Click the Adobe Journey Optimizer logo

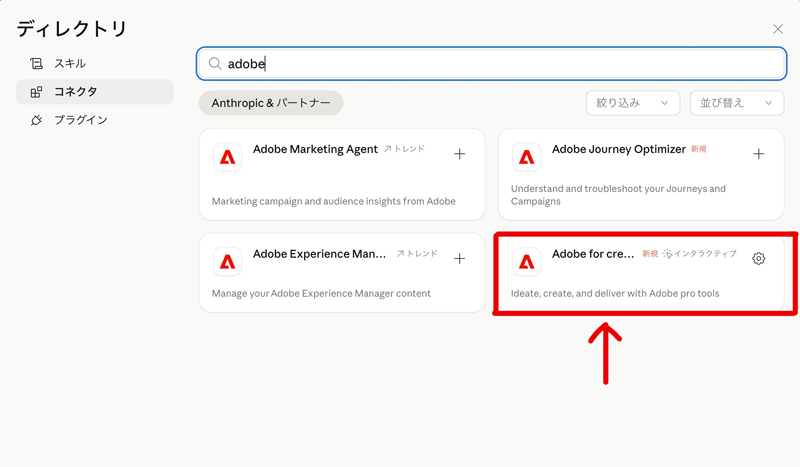tap(527, 157)
